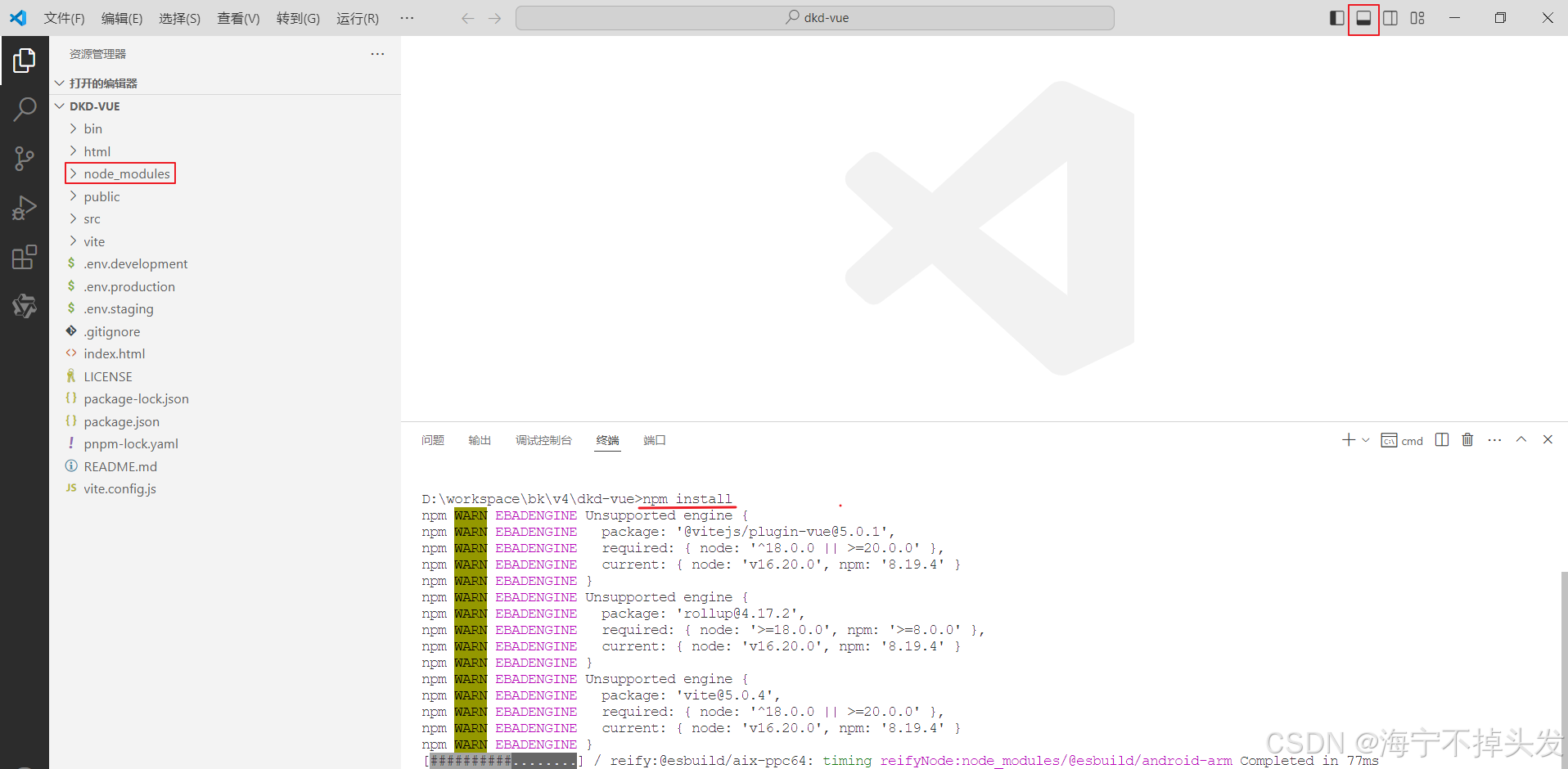Open the 运行(R) menu
The height and width of the screenshot is (769, 1568).
point(358,18)
